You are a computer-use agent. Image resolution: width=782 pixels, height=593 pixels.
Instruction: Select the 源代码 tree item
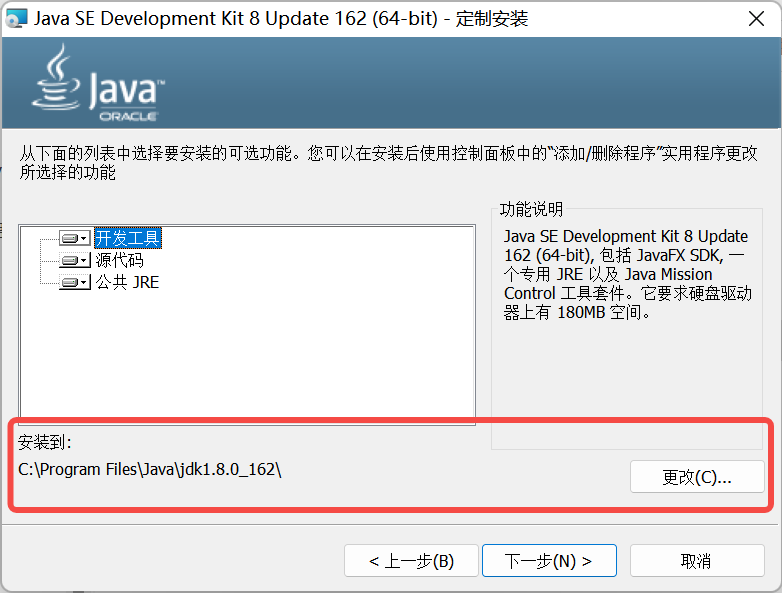pos(120,260)
